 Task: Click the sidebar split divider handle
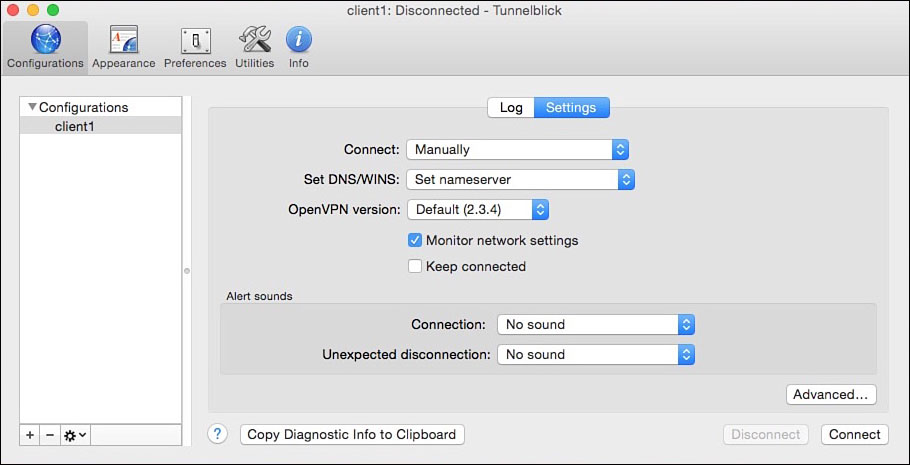[187, 271]
